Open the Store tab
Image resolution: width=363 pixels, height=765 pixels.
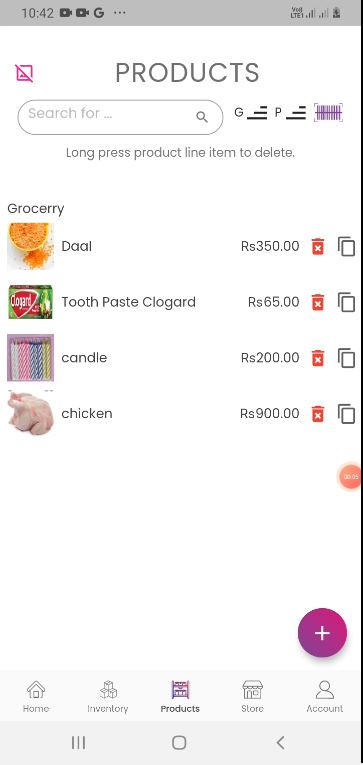coord(252,697)
